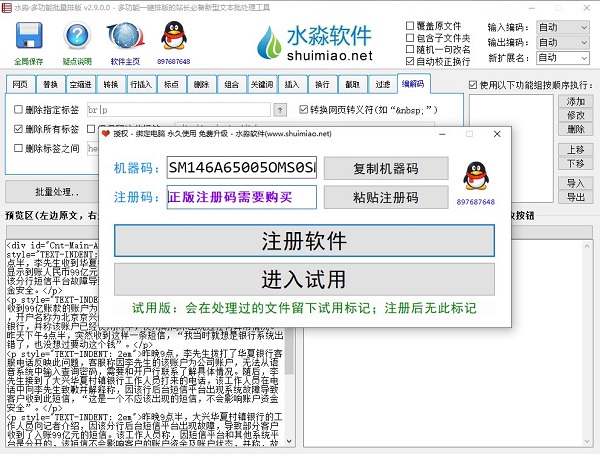This screenshot has height=454, width=600.
Task: Click 下移 move down button
Action: pos(576,164)
